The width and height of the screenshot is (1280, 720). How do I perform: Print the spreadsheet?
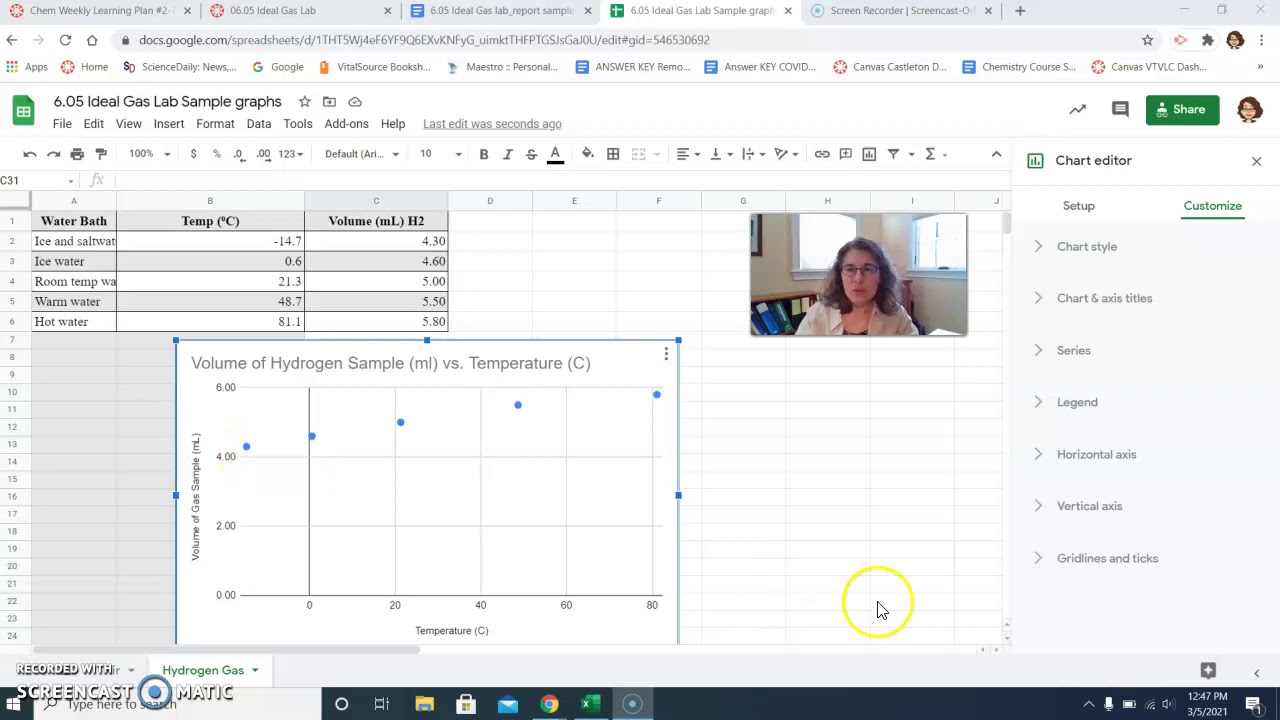click(77, 154)
